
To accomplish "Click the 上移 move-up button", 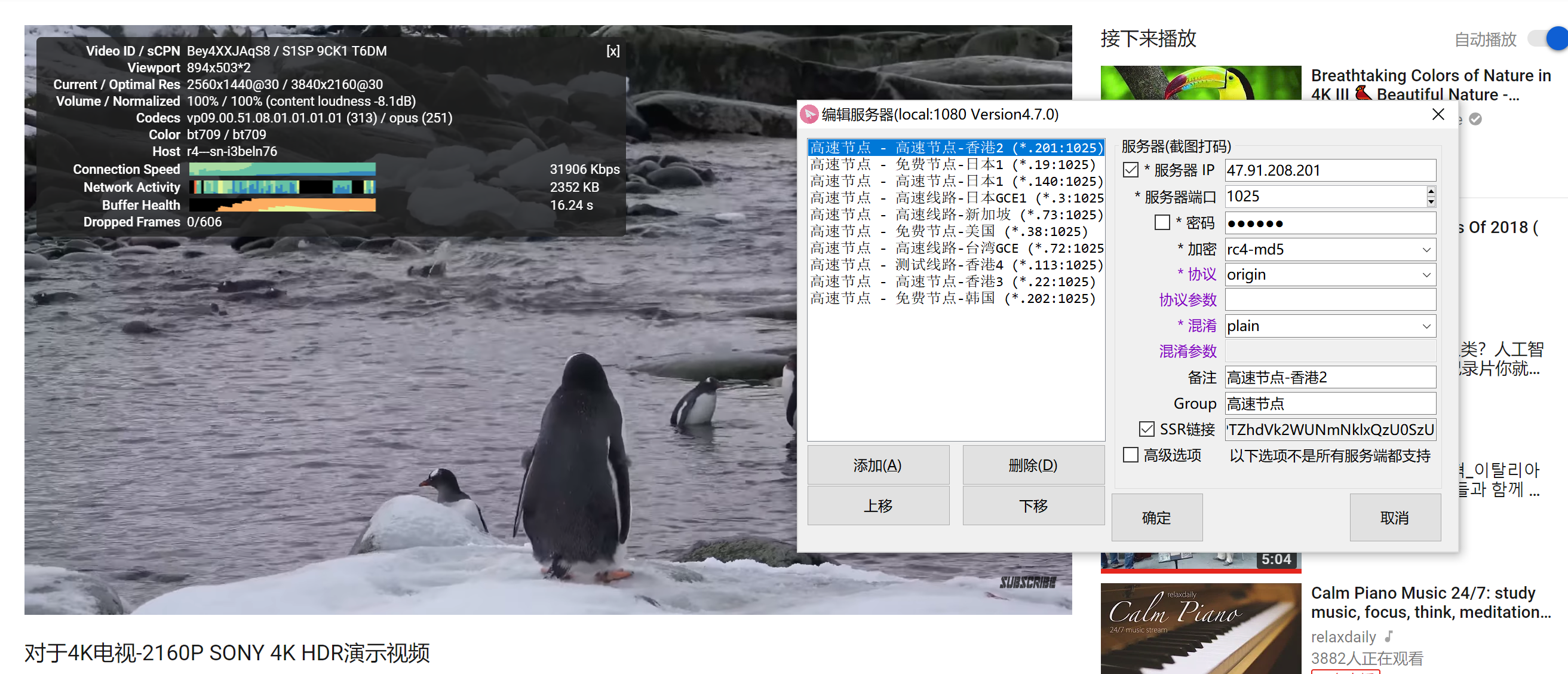I will [x=877, y=505].
